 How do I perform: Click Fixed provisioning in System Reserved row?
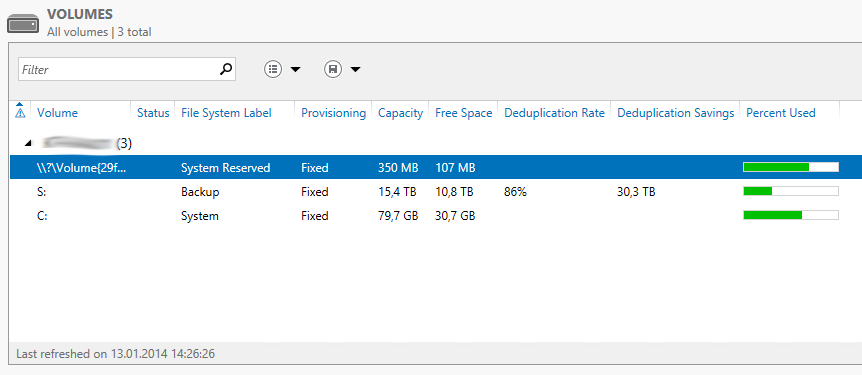[314, 168]
